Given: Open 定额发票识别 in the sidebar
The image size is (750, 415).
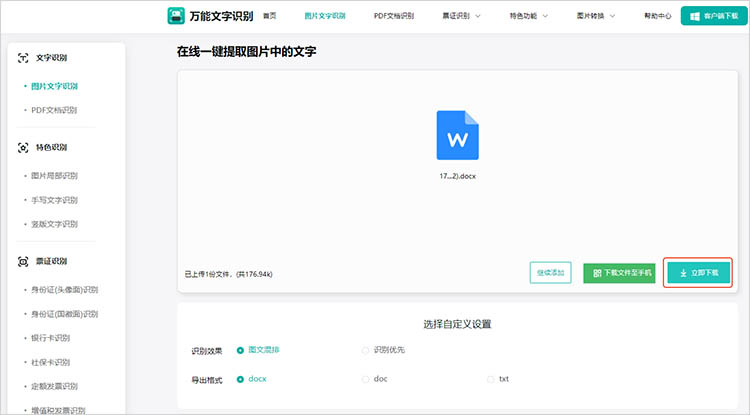Looking at the screenshot, I should pos(54,386).
